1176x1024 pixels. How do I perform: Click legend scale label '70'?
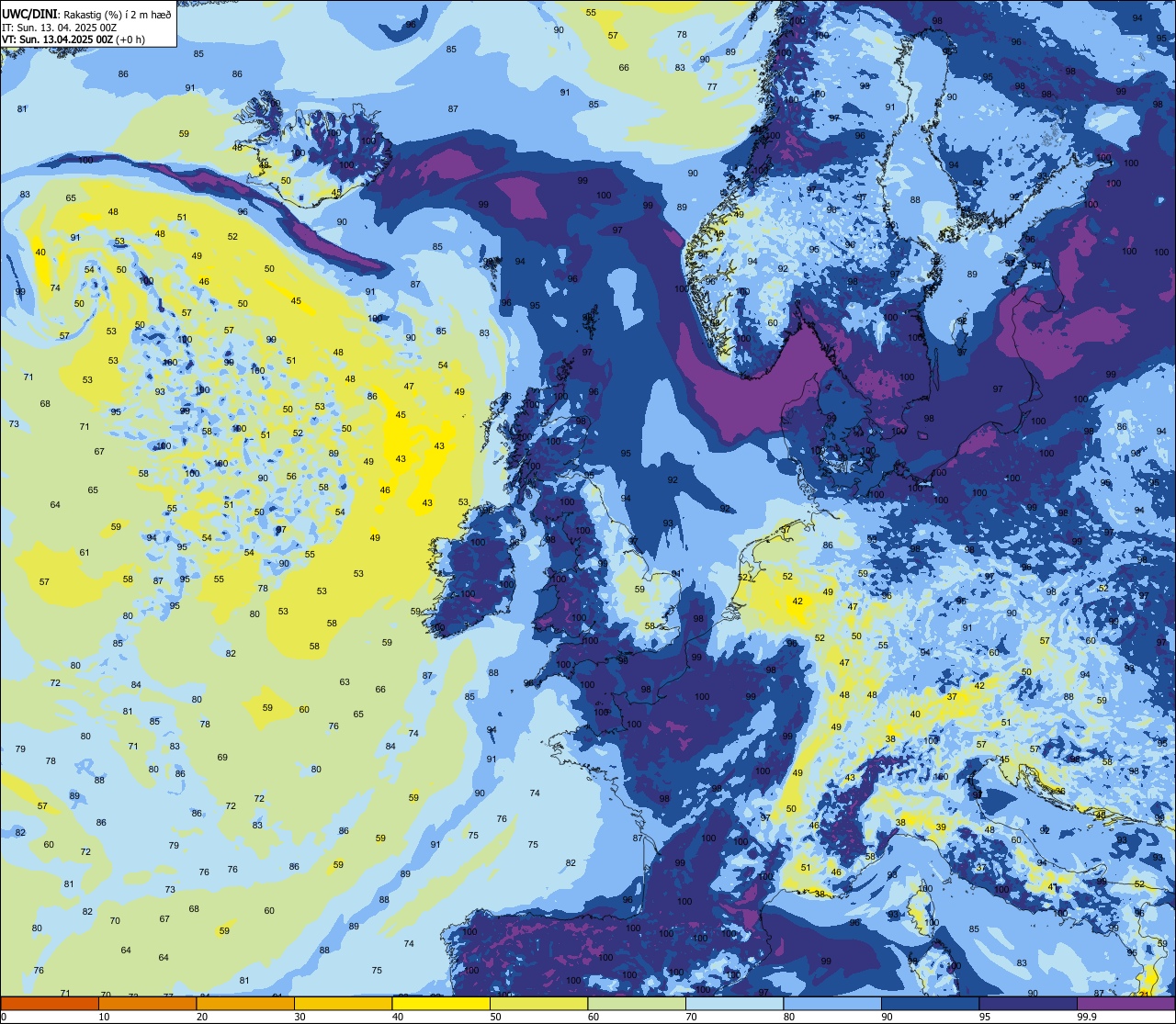point(691,1017)
